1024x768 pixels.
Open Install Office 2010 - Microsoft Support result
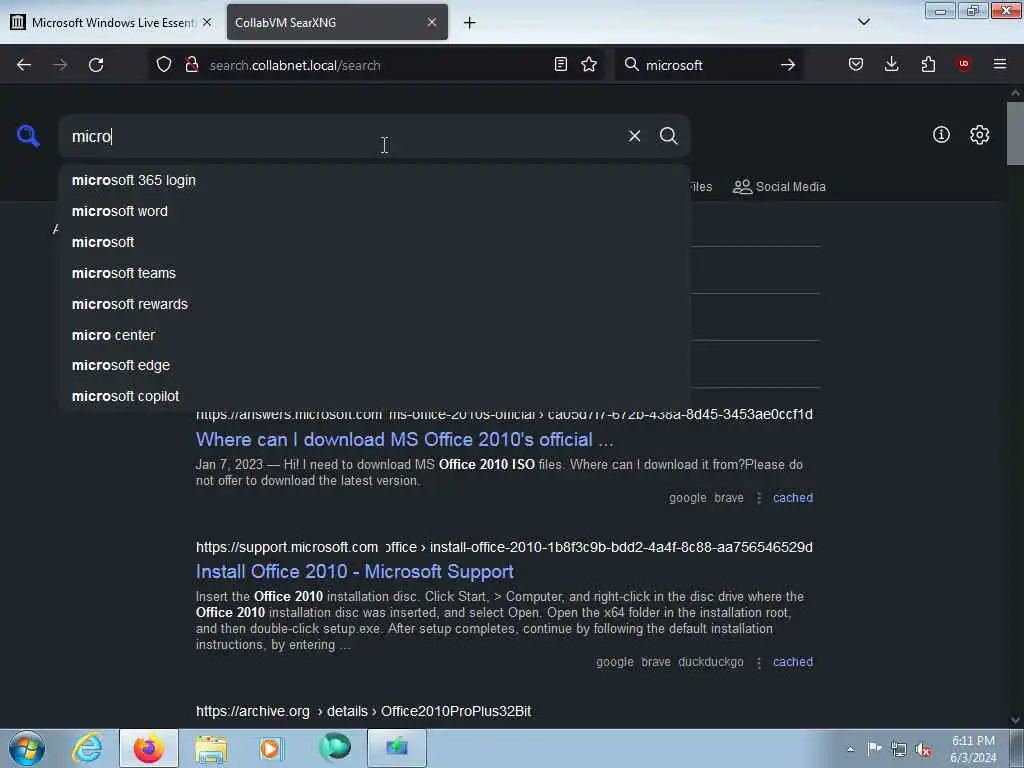point(355,571)
